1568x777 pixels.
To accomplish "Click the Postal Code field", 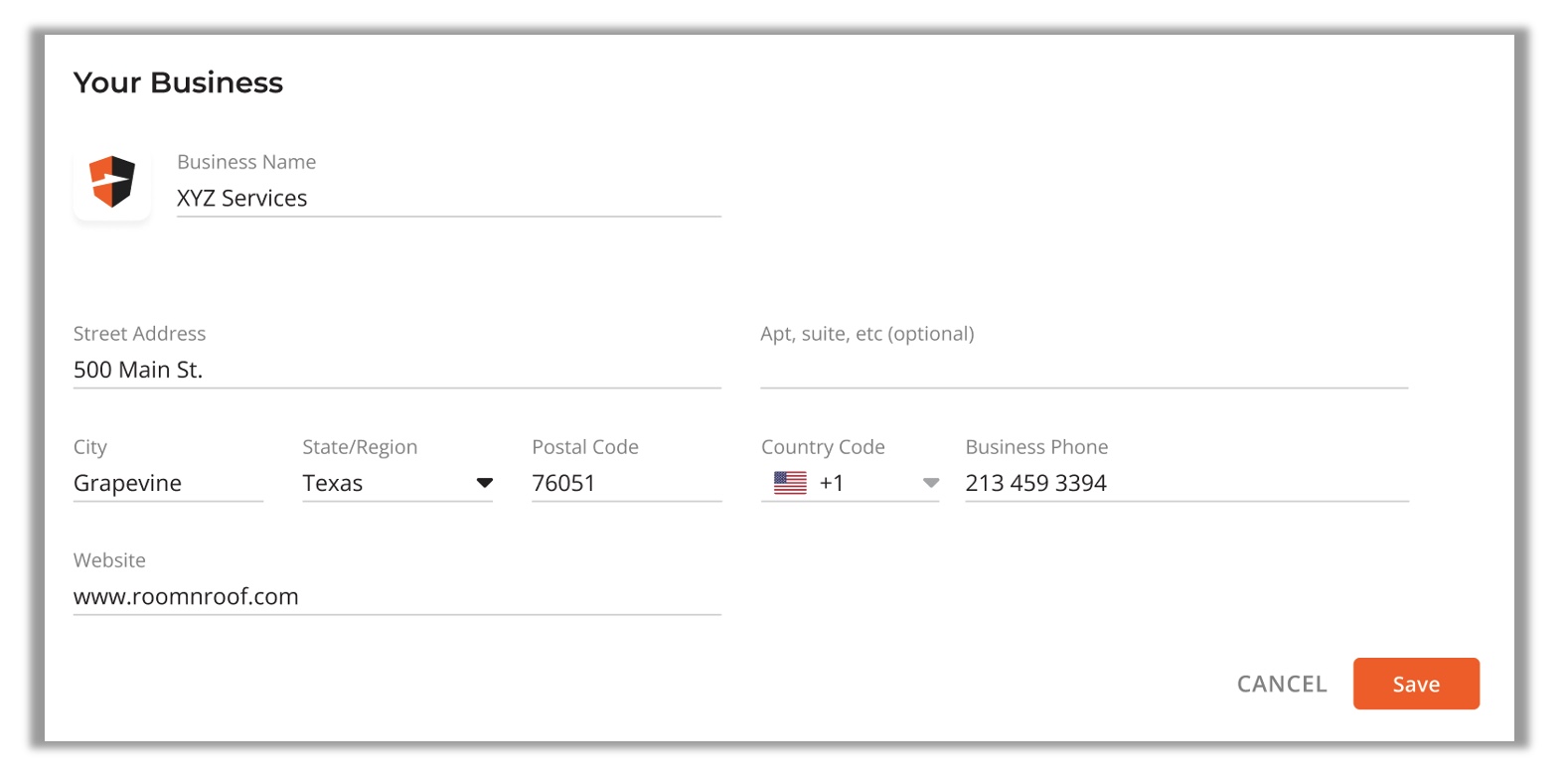I will point(627,483).
